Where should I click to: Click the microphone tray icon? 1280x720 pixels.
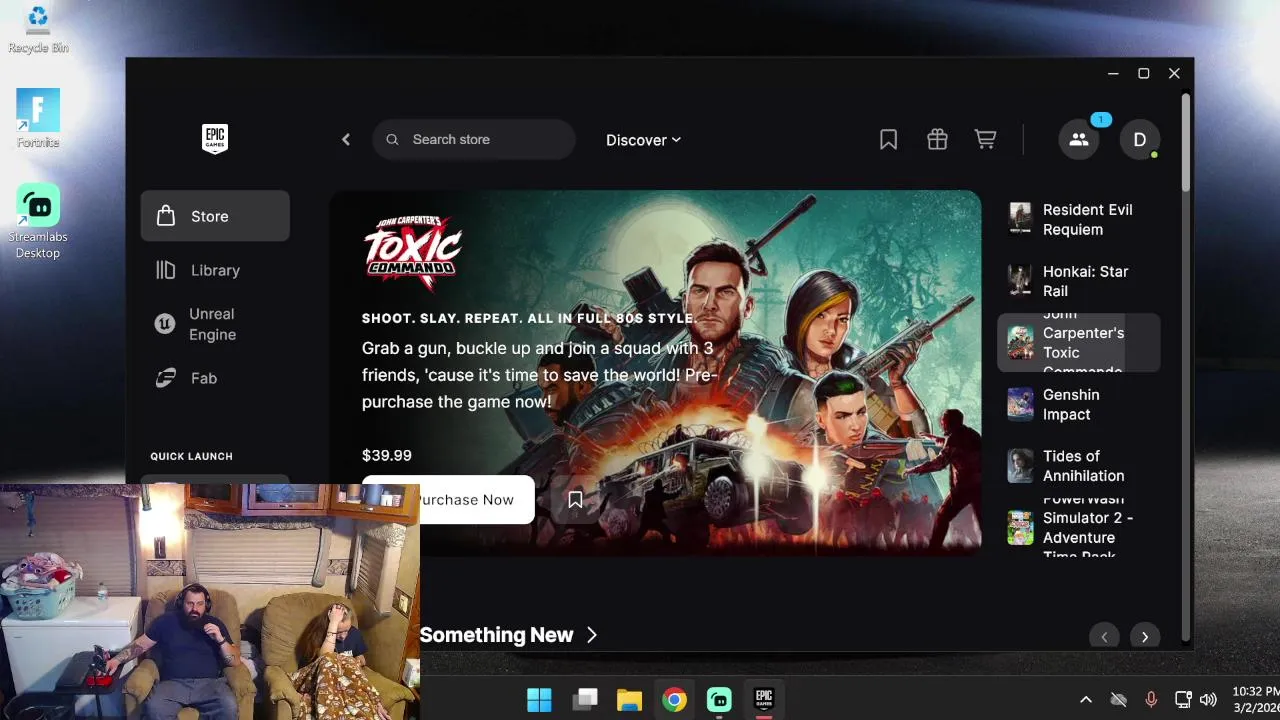tap(1151, 700)
